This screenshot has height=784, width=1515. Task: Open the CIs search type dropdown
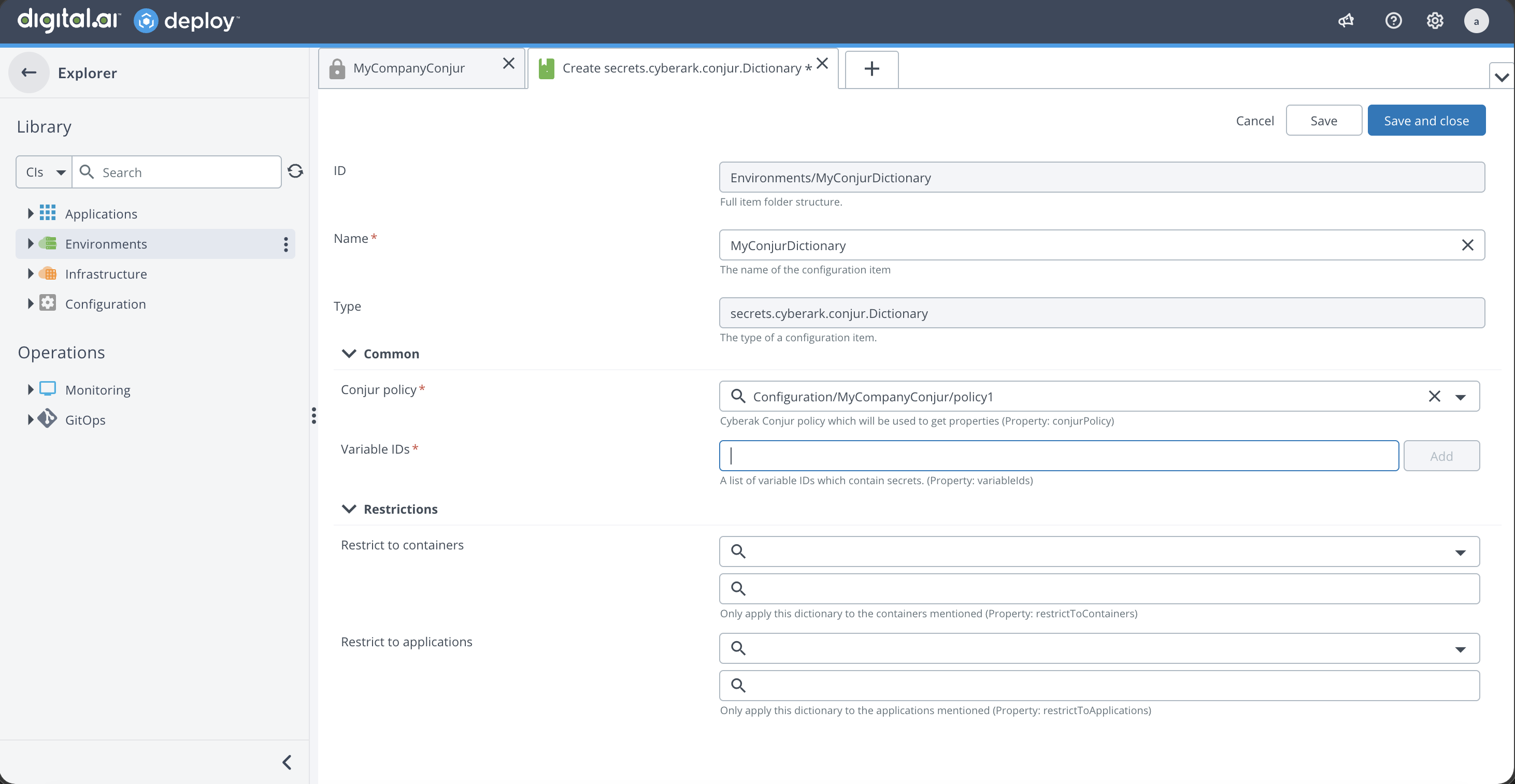click(44, 172)
